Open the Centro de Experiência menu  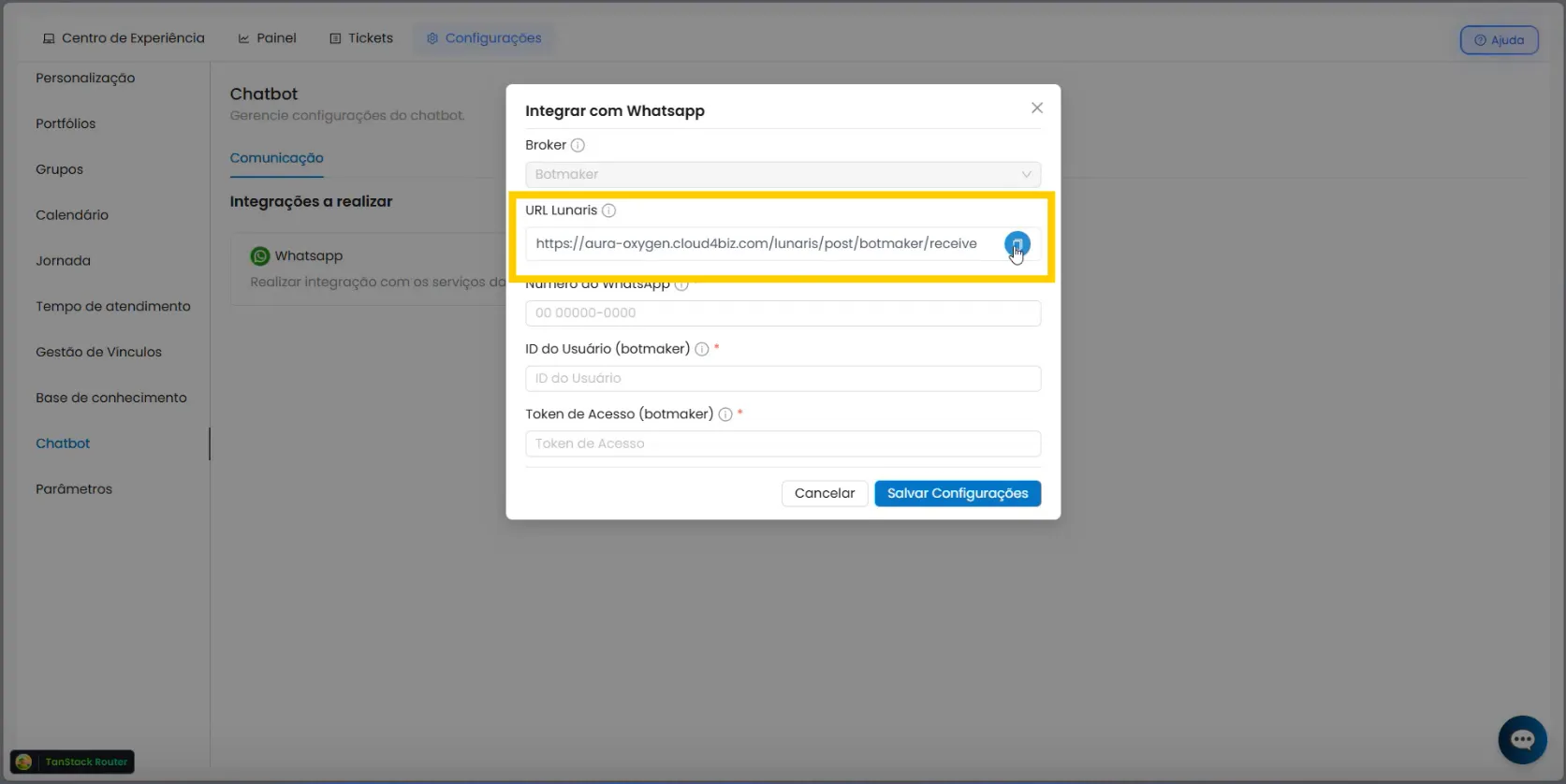click(124, 38)
